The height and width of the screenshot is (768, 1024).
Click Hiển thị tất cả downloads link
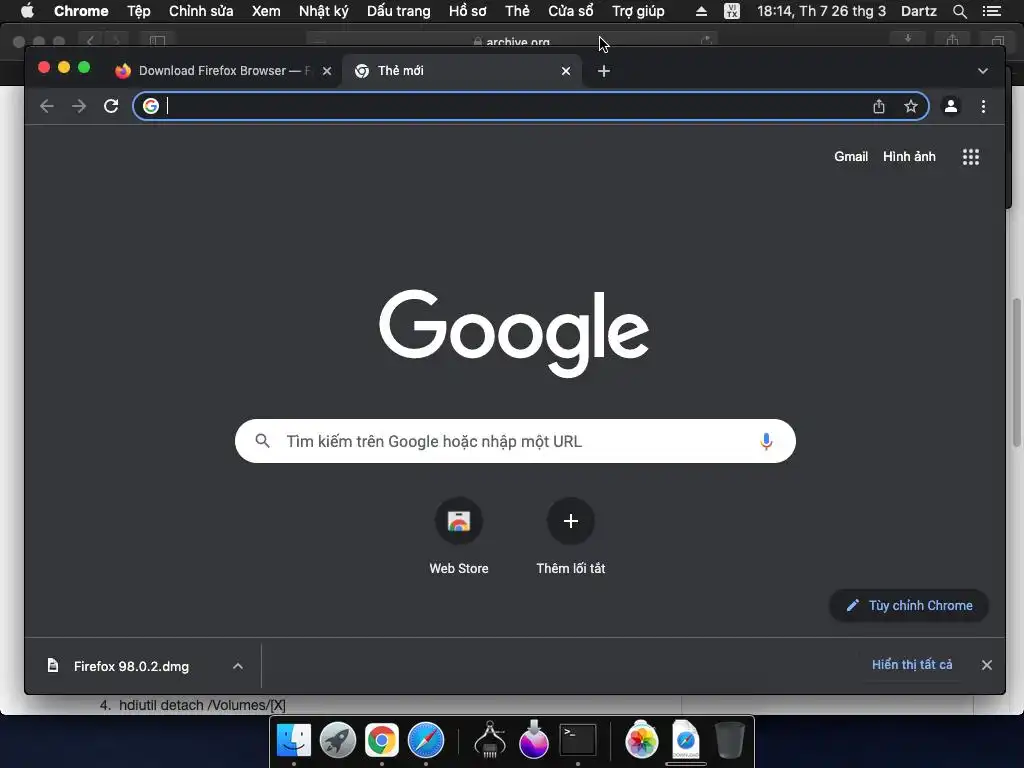pos(912,665)
